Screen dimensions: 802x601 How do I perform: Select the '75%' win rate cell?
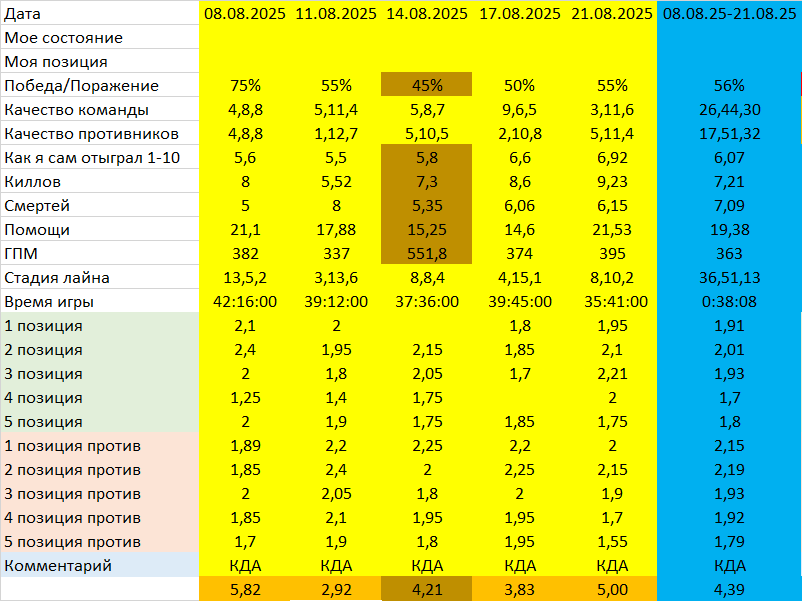244,85
